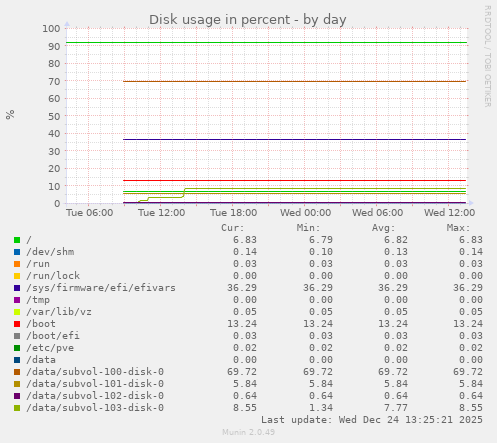Click the indigo efivars legend swatch
The height and width of the screenshot is (443, 497).
click(x=17, y=288)
